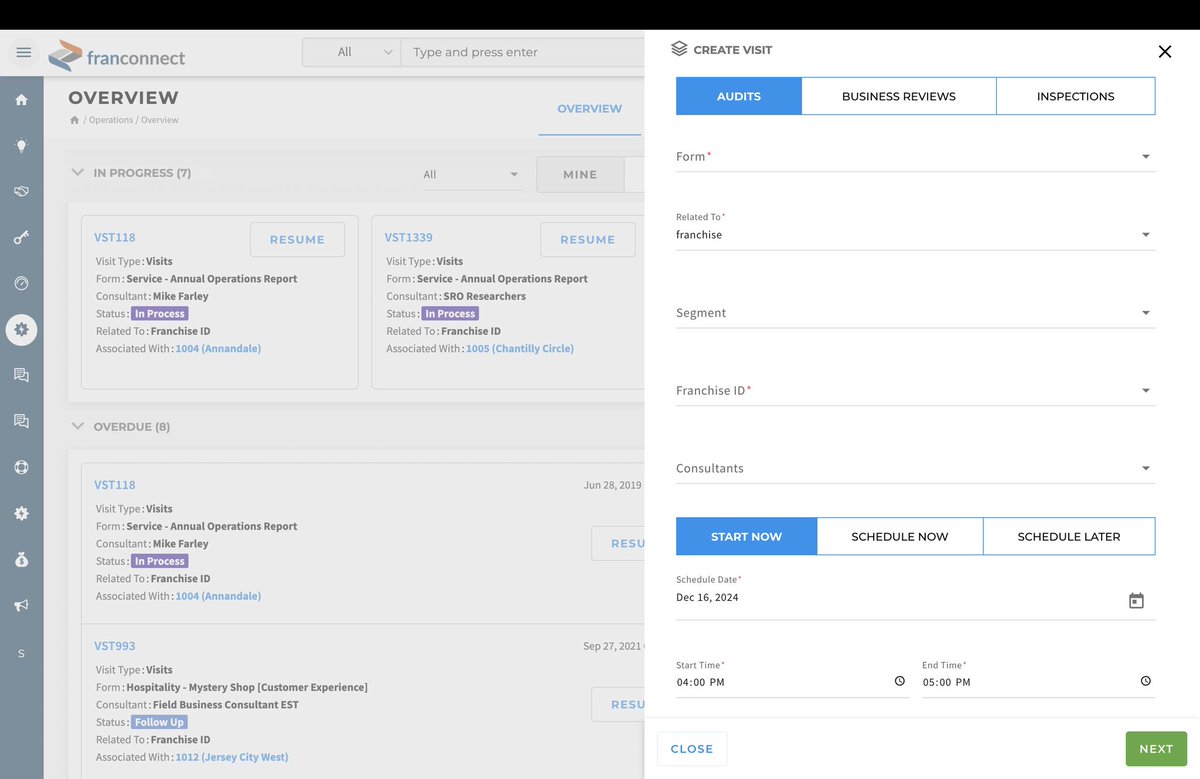Close the Create Visit panel with X
This screenshot has width=1200, height=779.
1164,52
